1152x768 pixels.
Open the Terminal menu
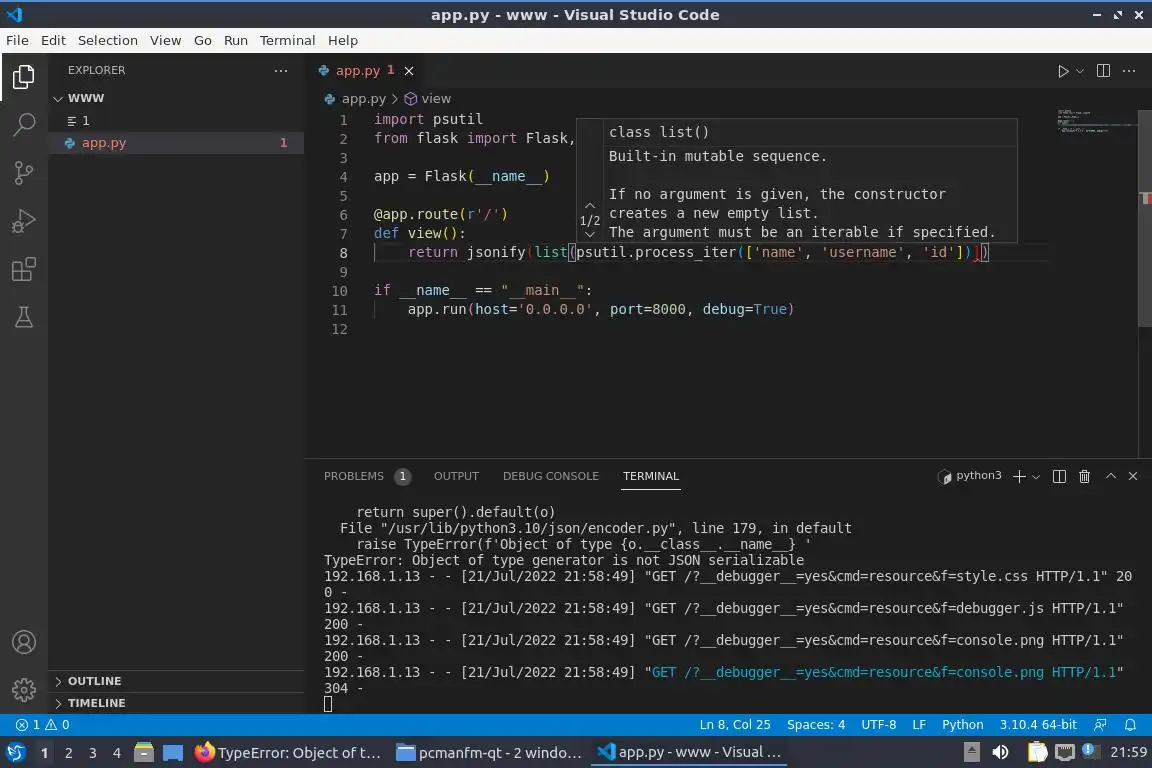[x=287, y=40]
